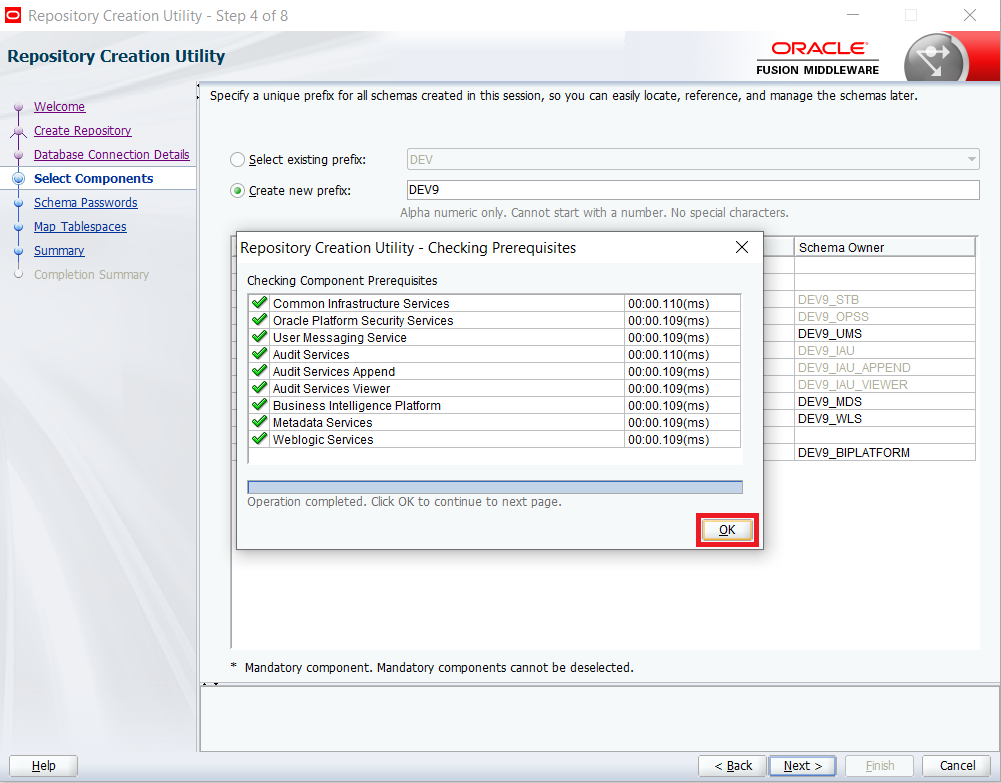Click the Schema Passwords step bullet marker
This screenshot has height=783, width=1001.
[19, 203]
